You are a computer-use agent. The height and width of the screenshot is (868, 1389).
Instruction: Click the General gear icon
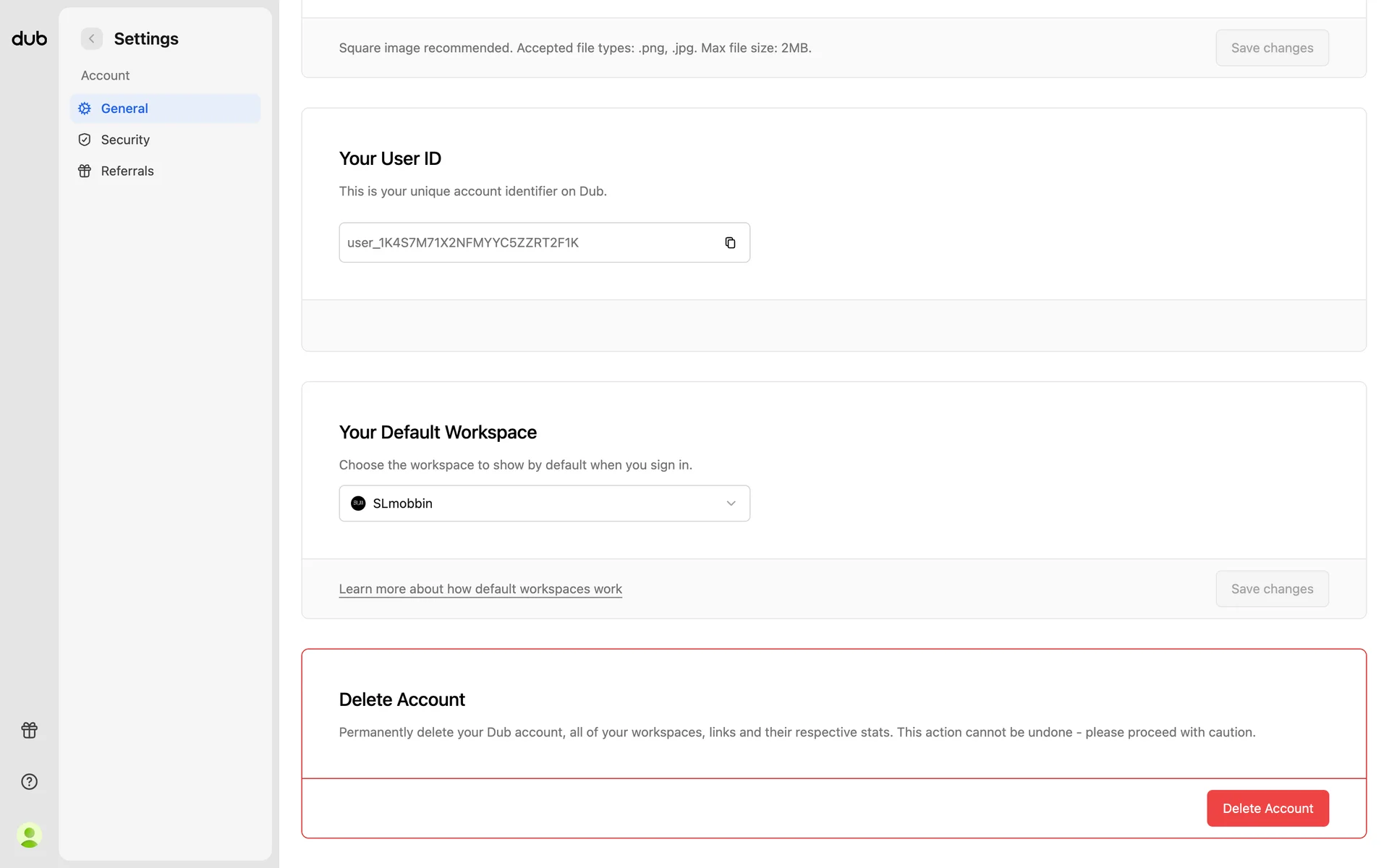pyautogui.click(x=85, y=109)
